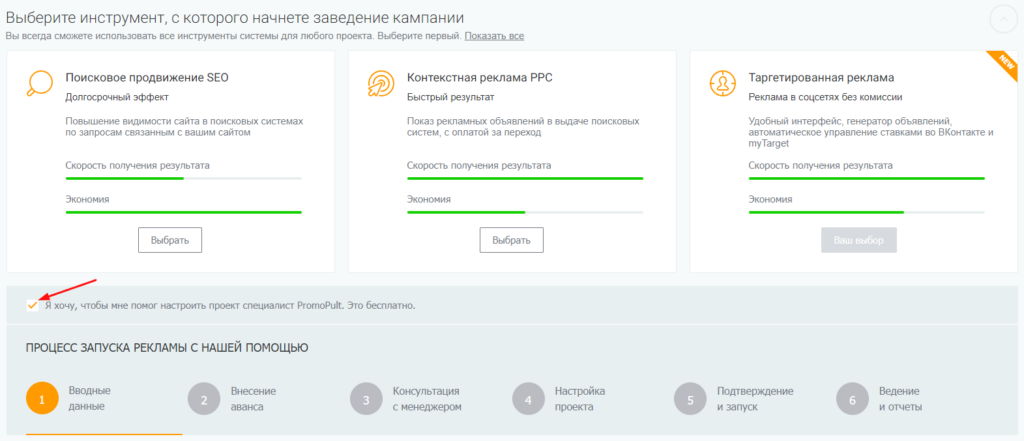Click the PPC target icon

pos(380,83)
